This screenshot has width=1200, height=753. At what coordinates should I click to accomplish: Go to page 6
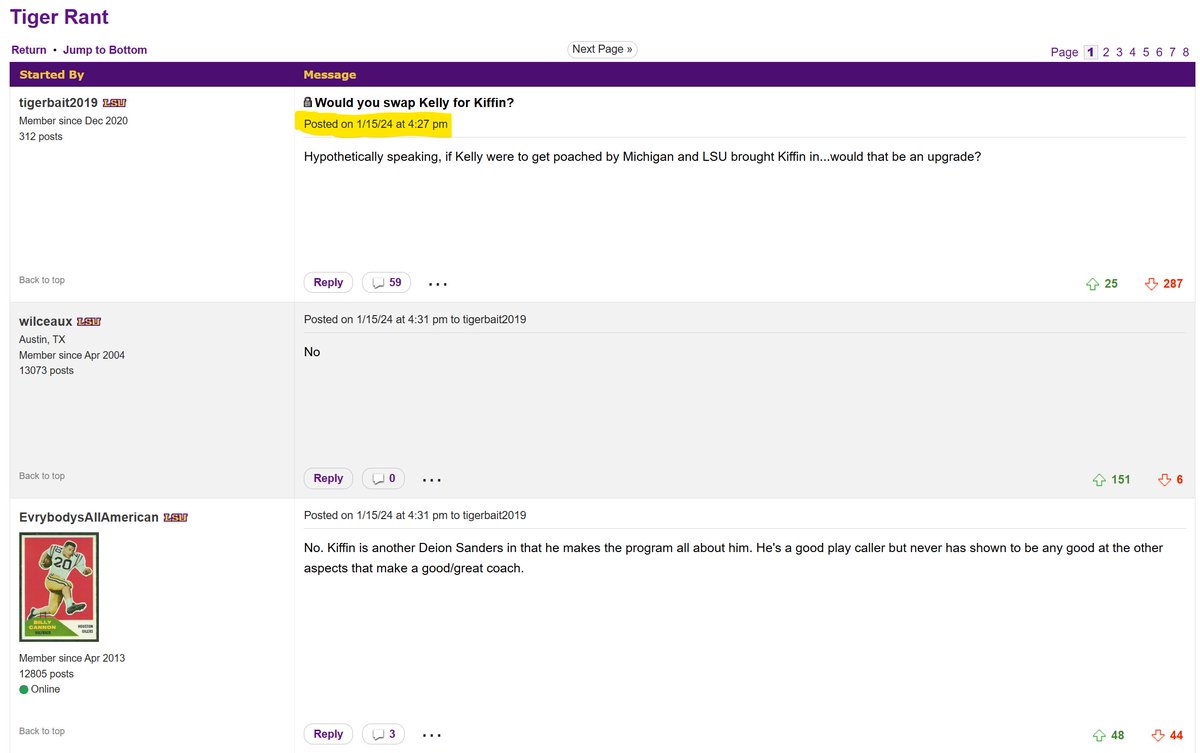(x=1160, y=52)
